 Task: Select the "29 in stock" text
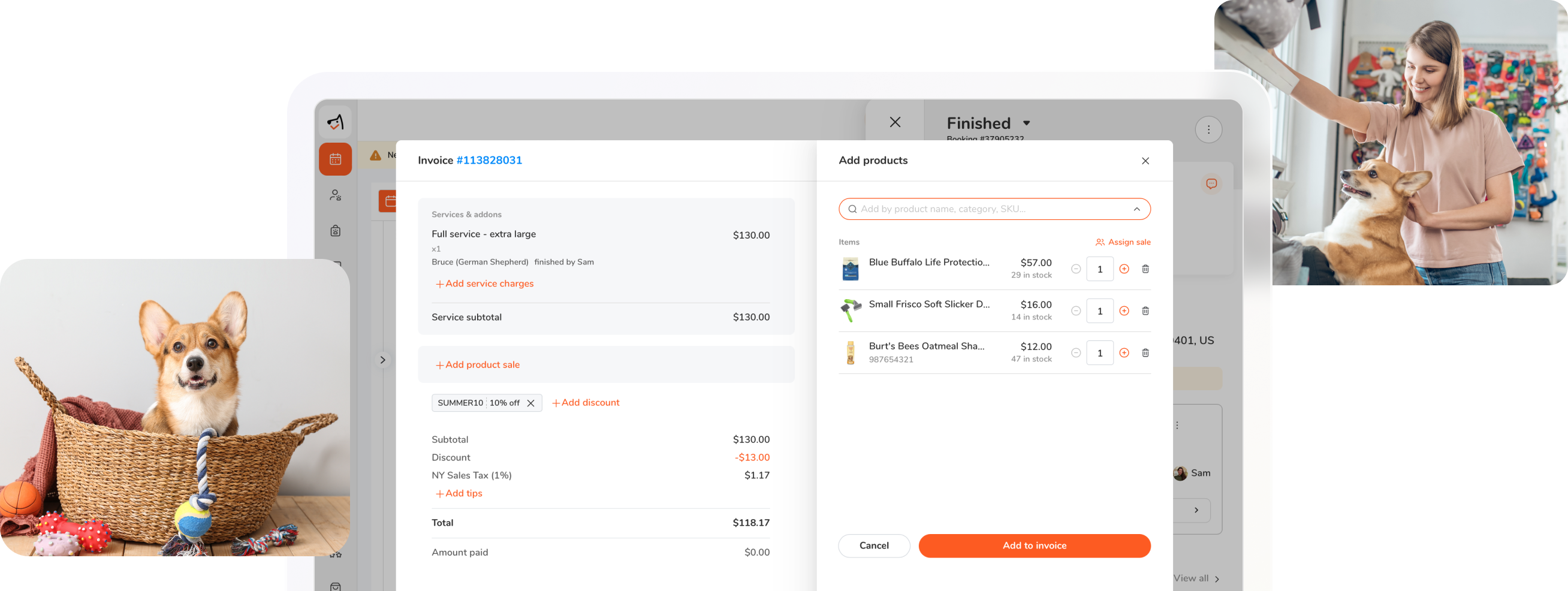tap(1031, 275)
